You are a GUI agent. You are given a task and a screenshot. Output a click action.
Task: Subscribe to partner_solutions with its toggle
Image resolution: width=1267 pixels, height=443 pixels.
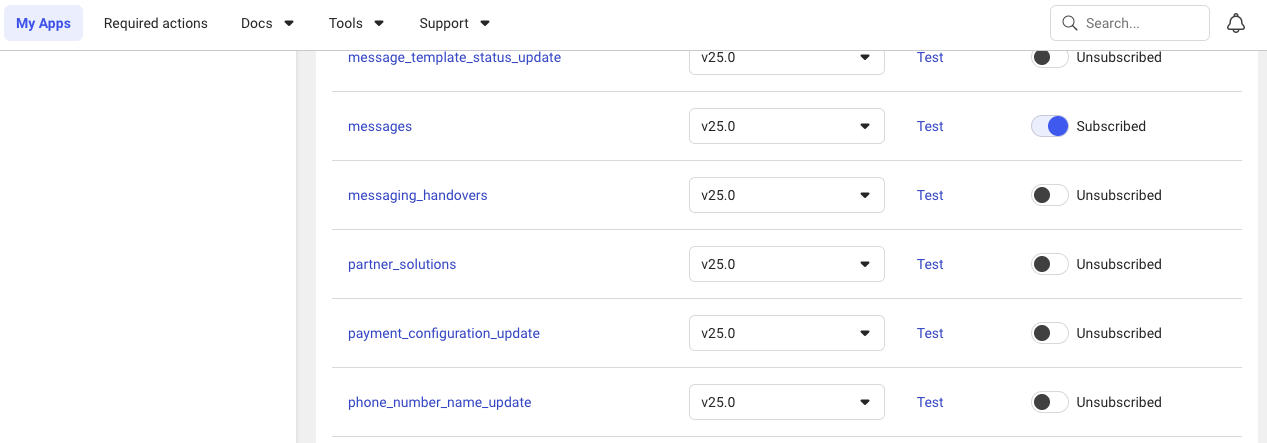point(1049,264)
